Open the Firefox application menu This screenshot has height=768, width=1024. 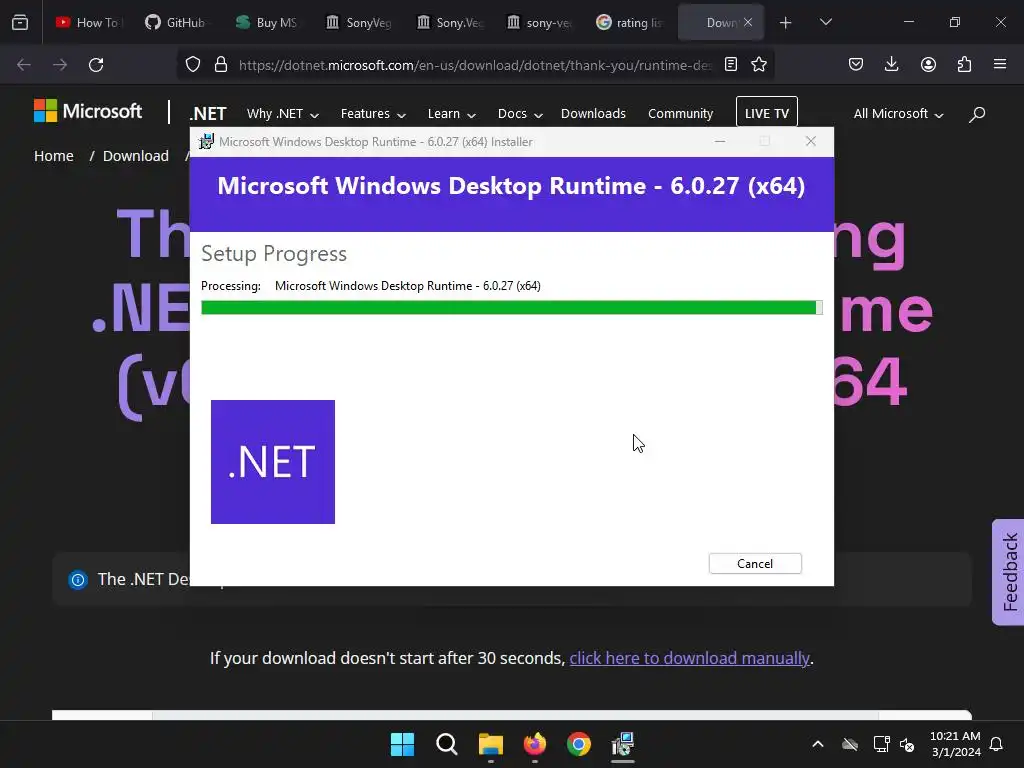(1000, 65)
